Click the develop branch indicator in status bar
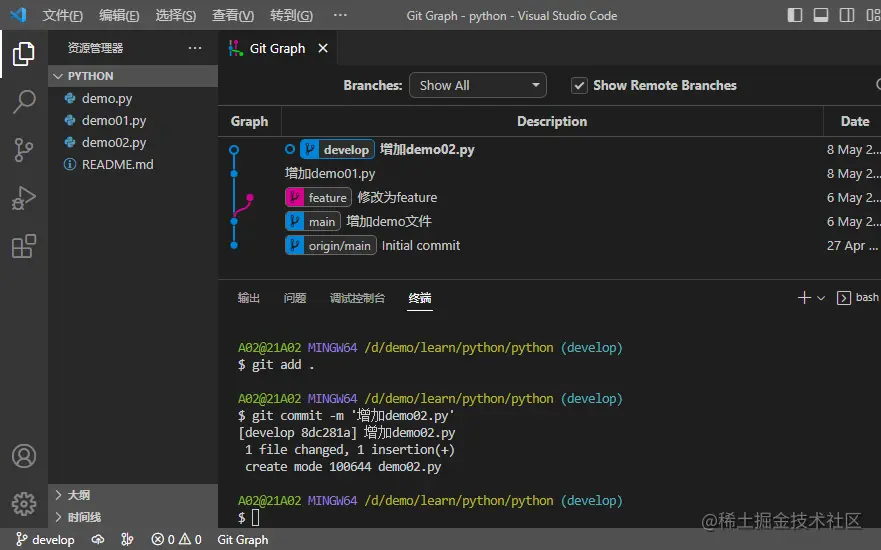Screen dimensions: 881x550 [x=45, y=540]
